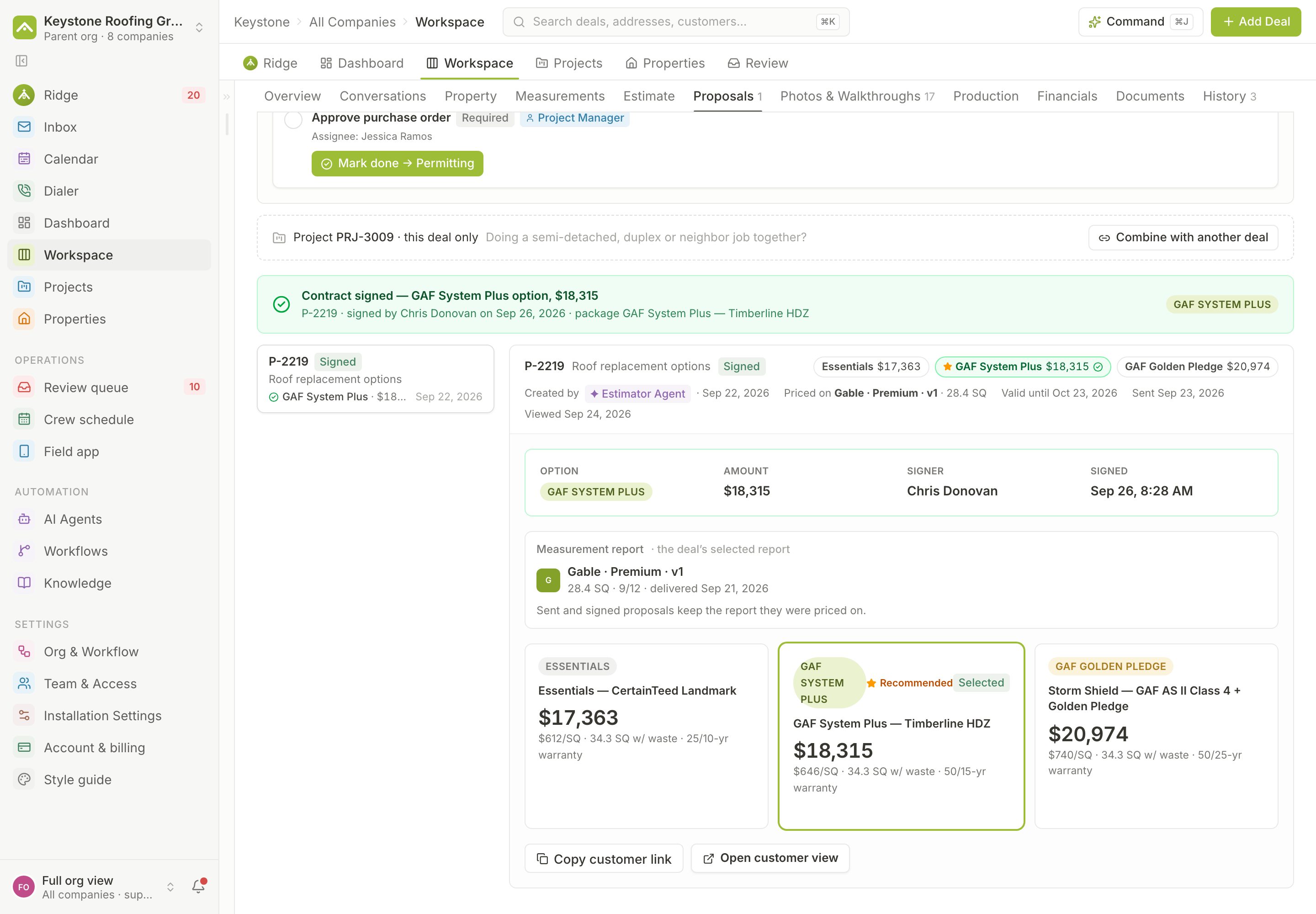
Task: Select the Essentials CertainTeed Landmark card
Action: [x=646, y=736]
